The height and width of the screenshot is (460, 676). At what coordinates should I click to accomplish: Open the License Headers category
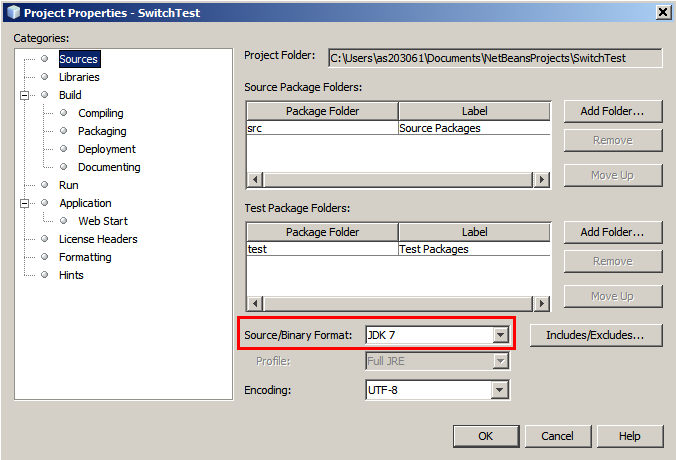coord(98,239)
